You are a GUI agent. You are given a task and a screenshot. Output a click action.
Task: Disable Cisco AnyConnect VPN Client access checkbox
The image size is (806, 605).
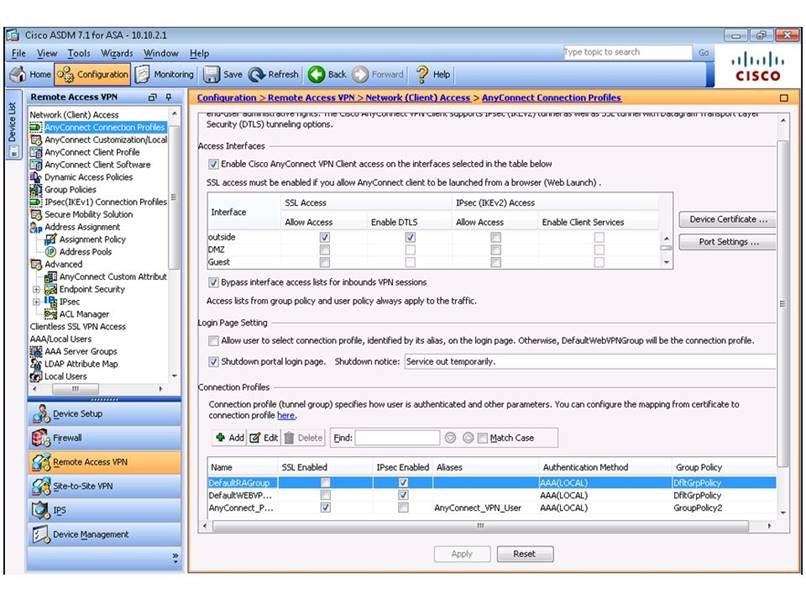213,164
